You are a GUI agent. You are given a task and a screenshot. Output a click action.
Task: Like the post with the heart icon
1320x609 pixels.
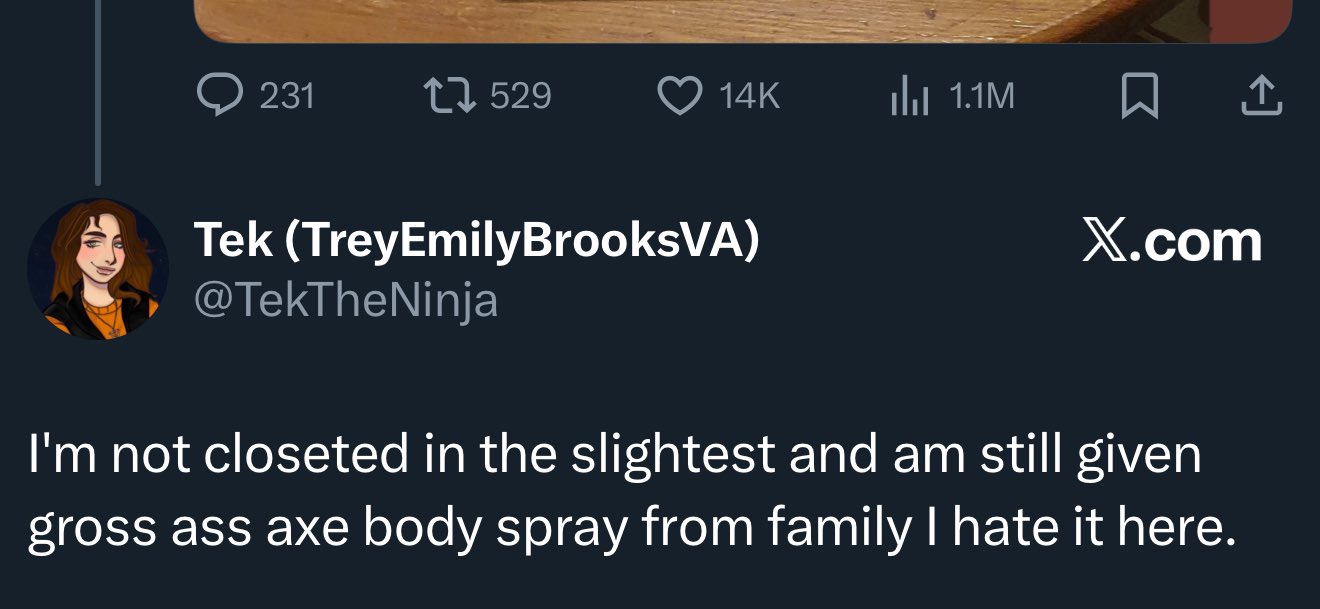tap(678, 96)
